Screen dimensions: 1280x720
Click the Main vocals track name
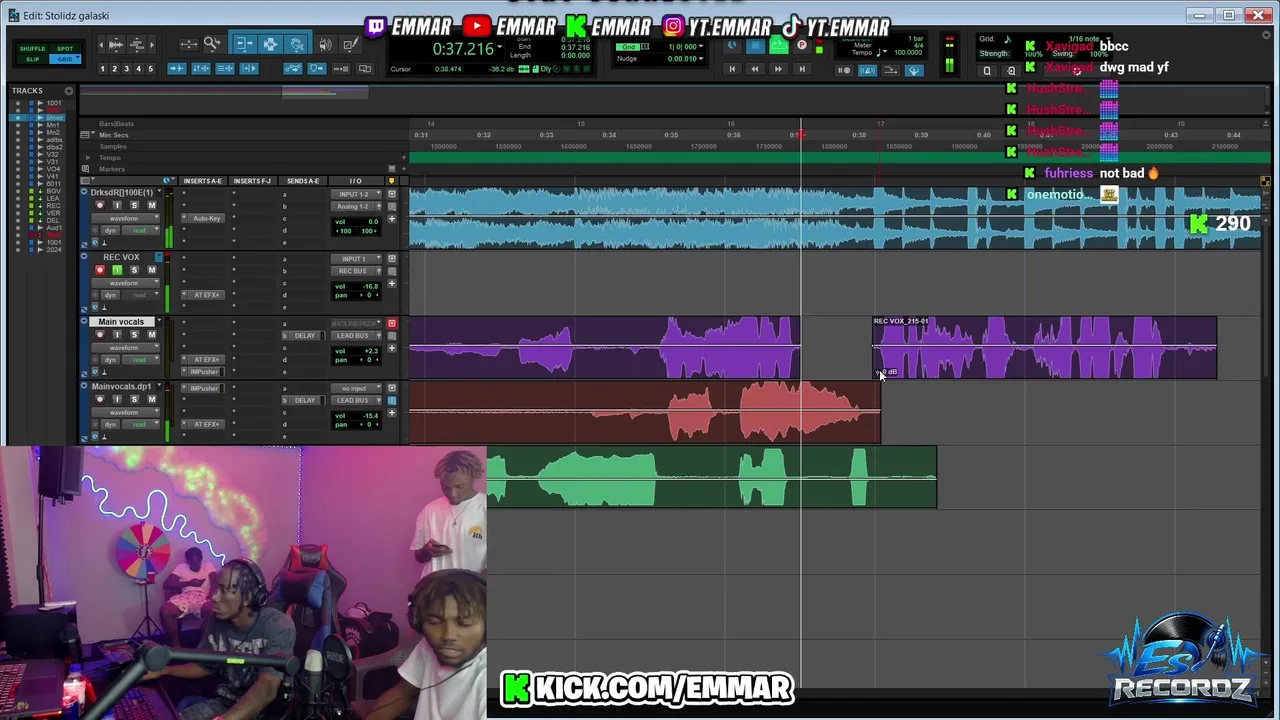click(121, 322)
